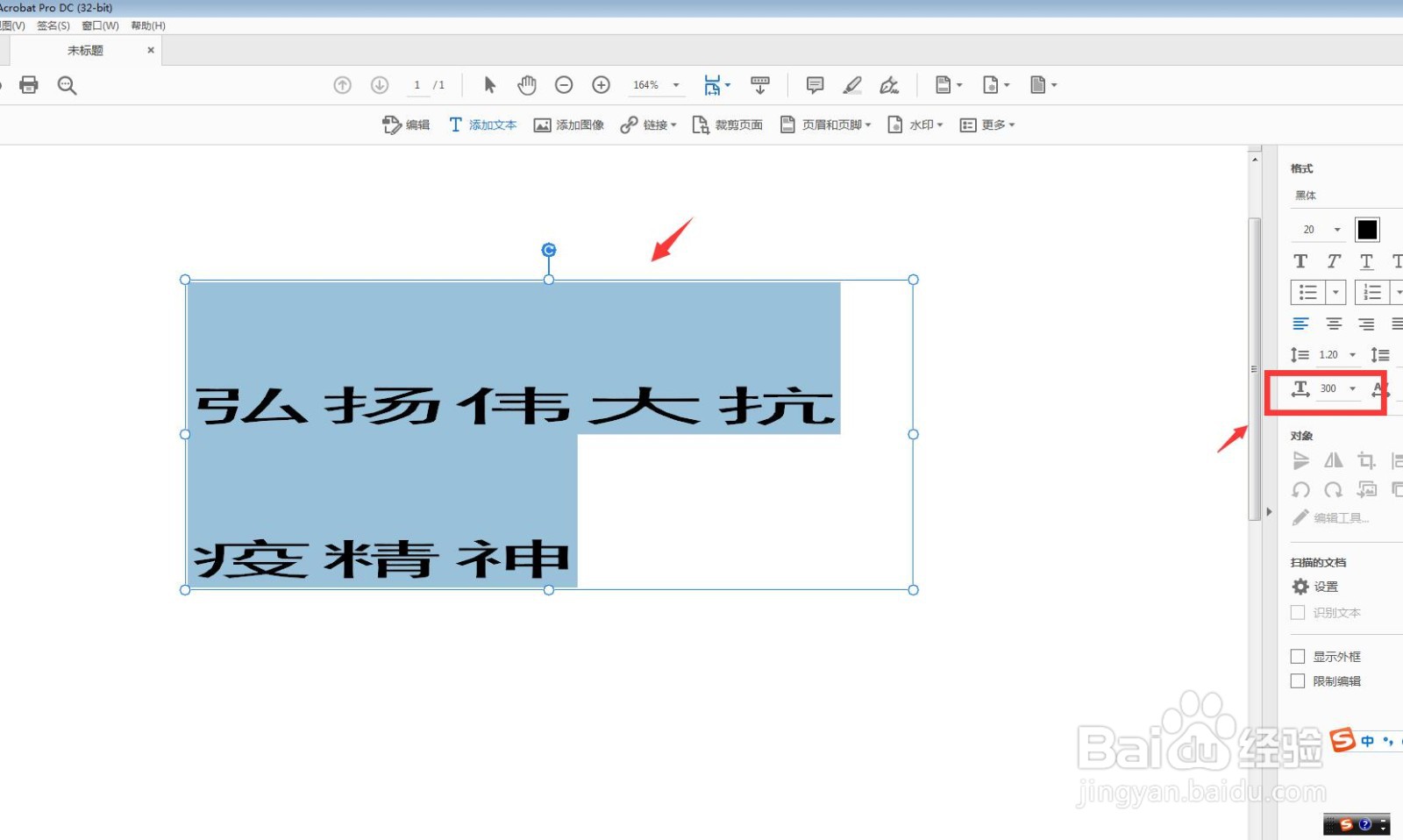The height and width of the screenshot is (840, 1403).
Task: Open black font color swatch
Action: [1367, 230]
